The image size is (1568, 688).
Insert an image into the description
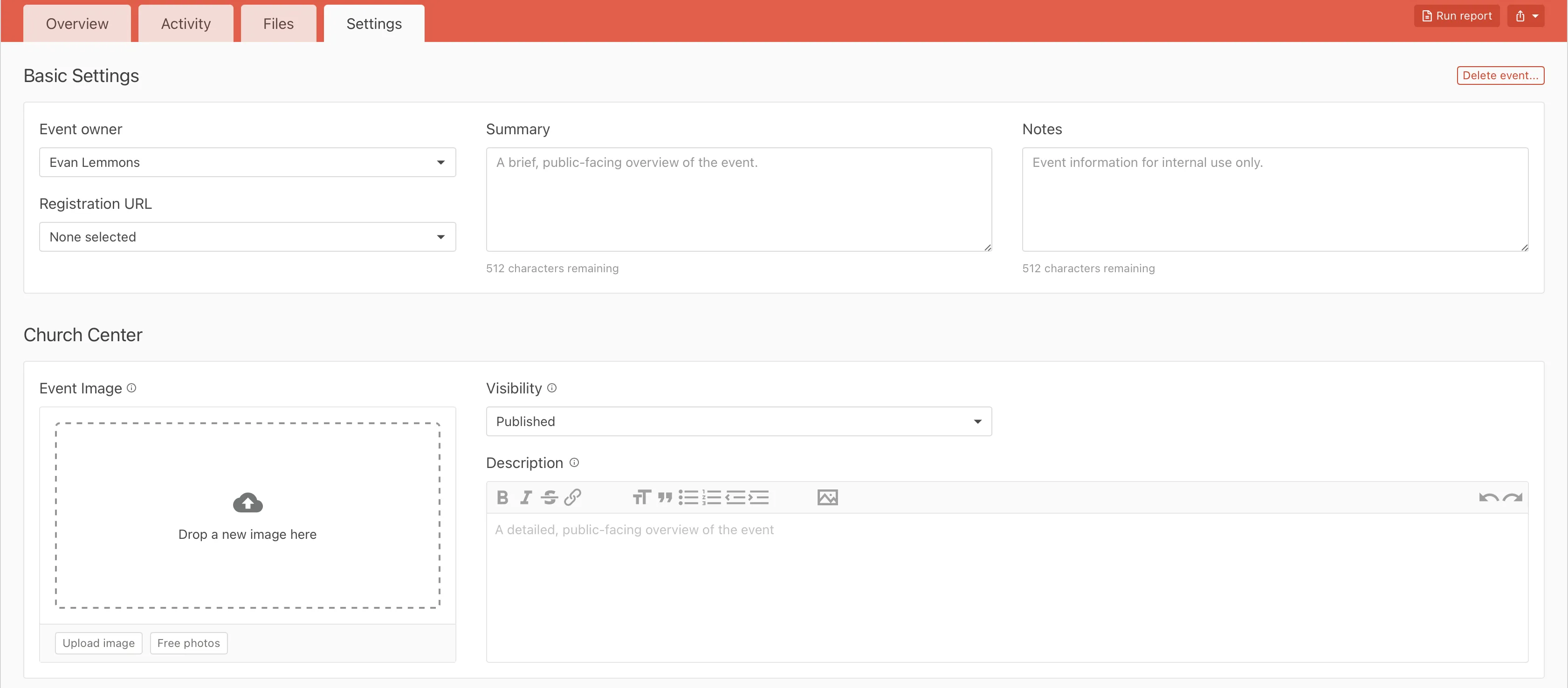[x=826, y=497]
